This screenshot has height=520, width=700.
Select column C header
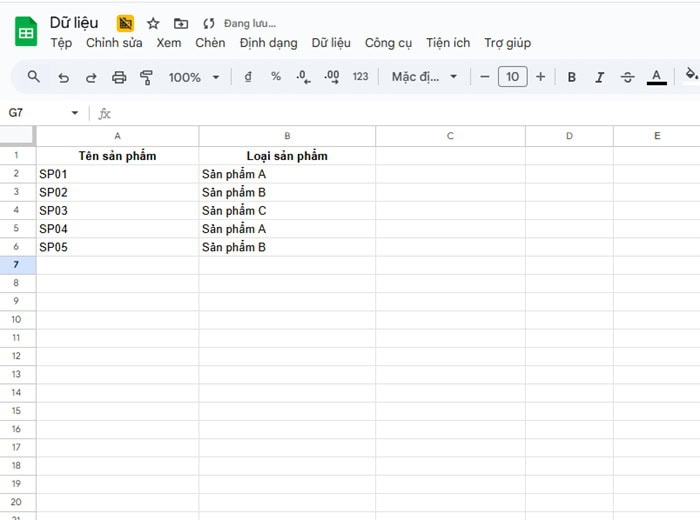coord(450,136)
